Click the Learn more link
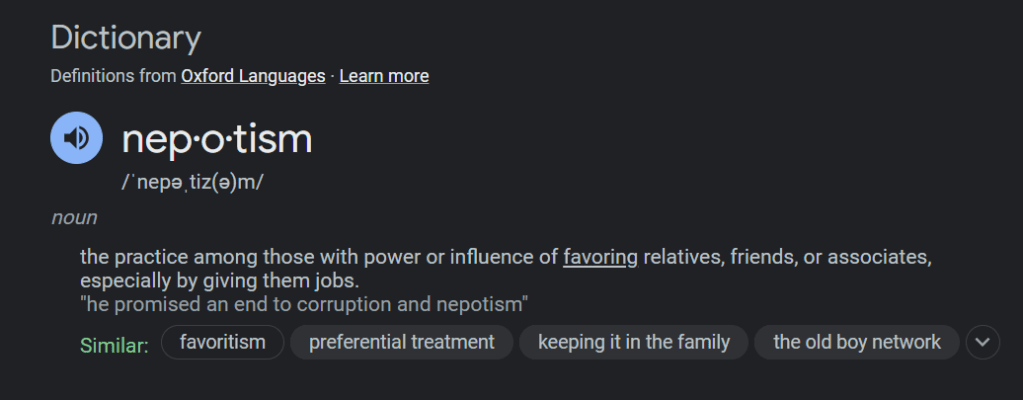Image resolution: width=1023 pixels, height=400 pixels. point(384,76)
